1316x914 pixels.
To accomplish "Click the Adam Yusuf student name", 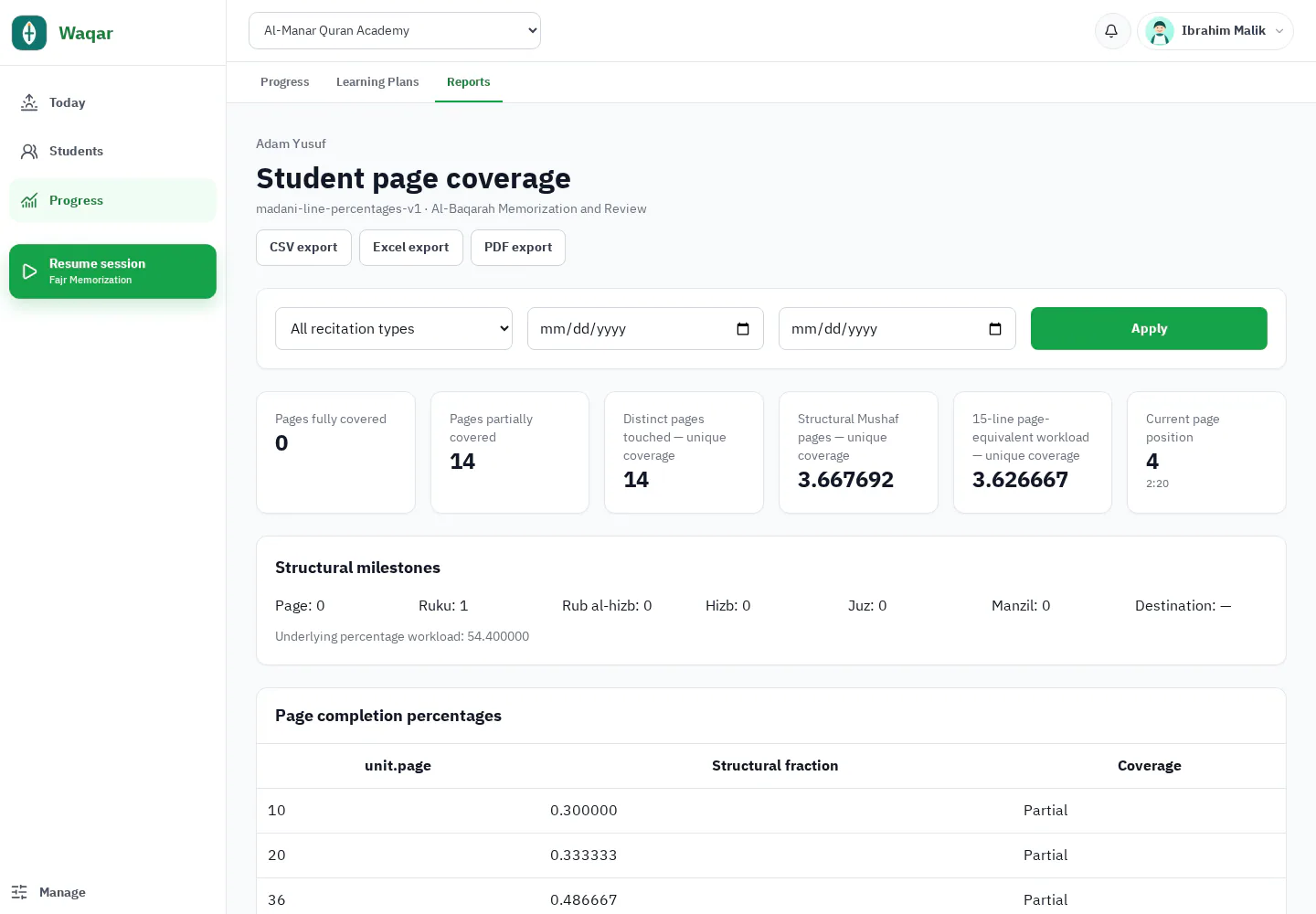I will (x=291, y=143).
